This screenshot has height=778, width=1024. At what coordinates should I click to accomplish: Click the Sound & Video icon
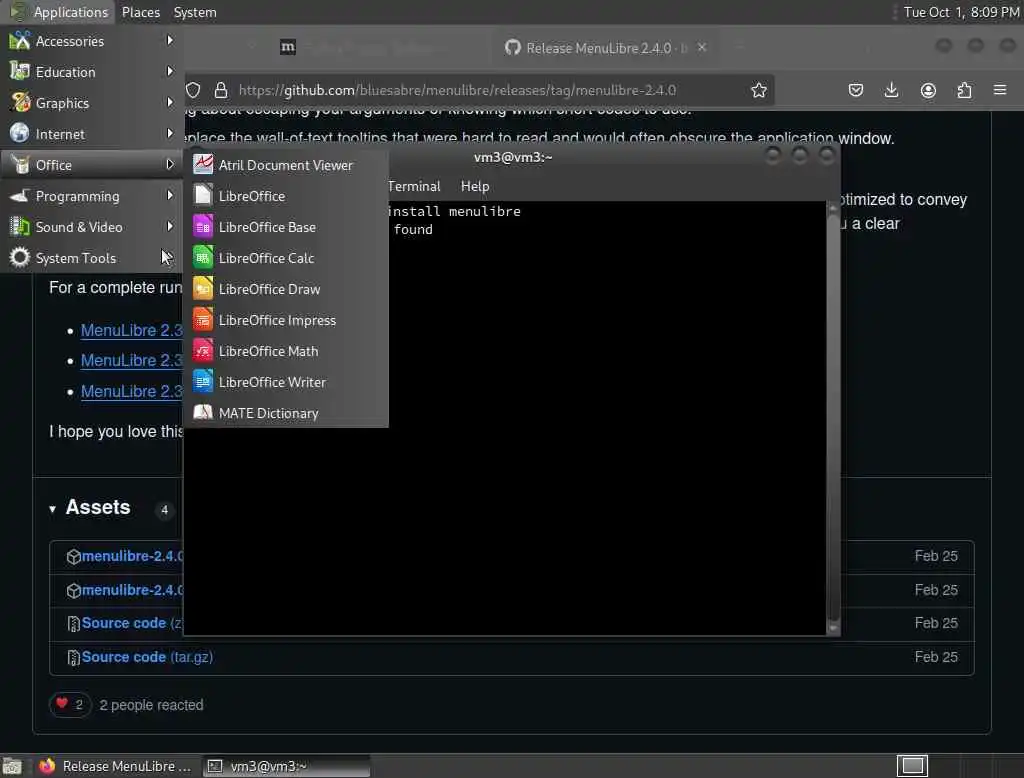pos(20,227)
